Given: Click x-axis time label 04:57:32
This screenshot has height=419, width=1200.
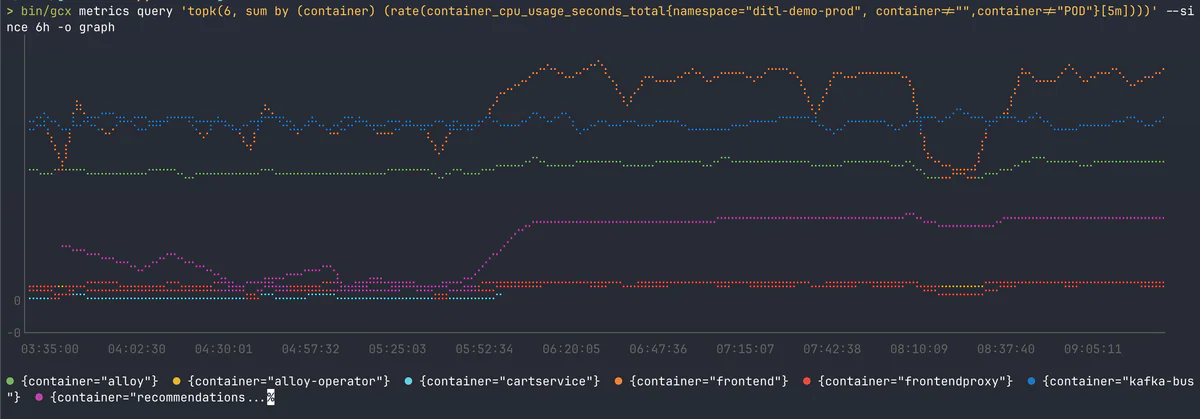Looking at the screenshot, I should tap(311, 349).
